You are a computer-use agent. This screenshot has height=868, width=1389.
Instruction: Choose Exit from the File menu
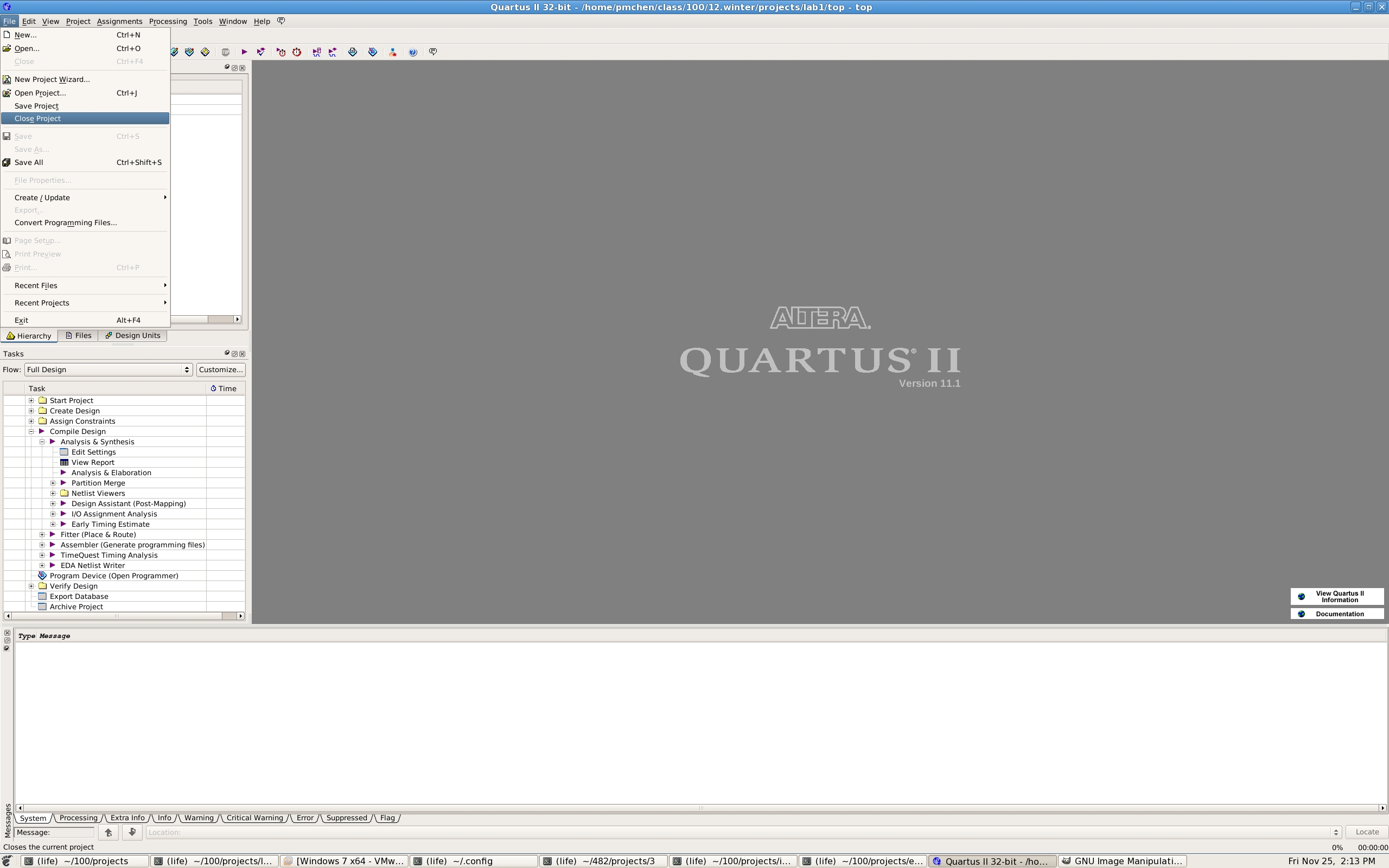[x=85, y=320]
